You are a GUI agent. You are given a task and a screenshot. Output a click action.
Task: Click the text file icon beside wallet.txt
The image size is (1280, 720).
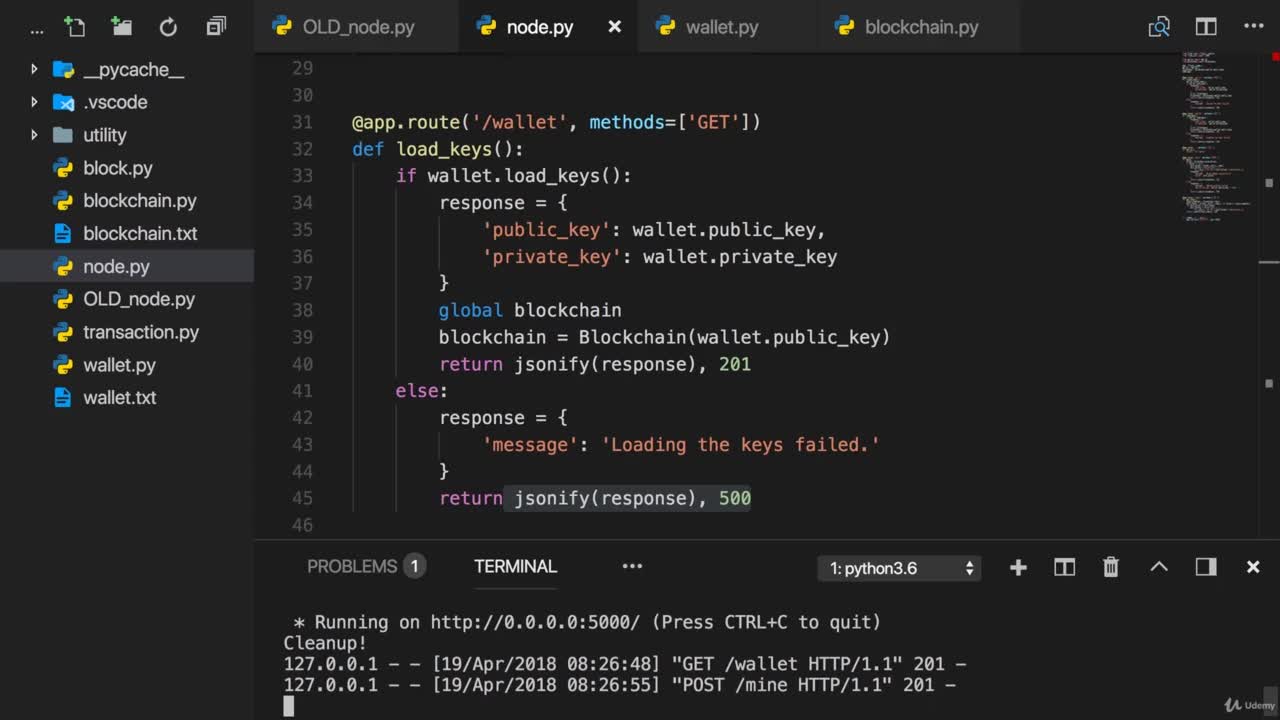[63, 398]
